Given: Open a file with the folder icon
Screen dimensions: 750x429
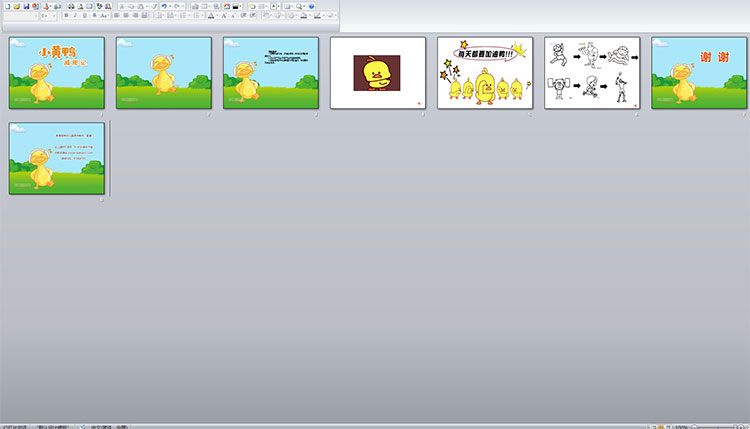Looking at the screenshot, I should (17, 6).
